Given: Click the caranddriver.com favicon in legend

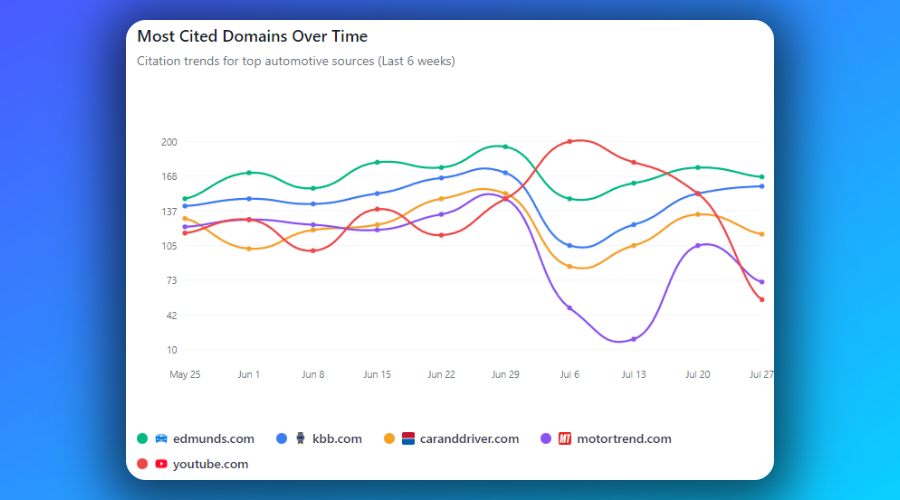Looking at the screenshot, I should click(408, 439).
